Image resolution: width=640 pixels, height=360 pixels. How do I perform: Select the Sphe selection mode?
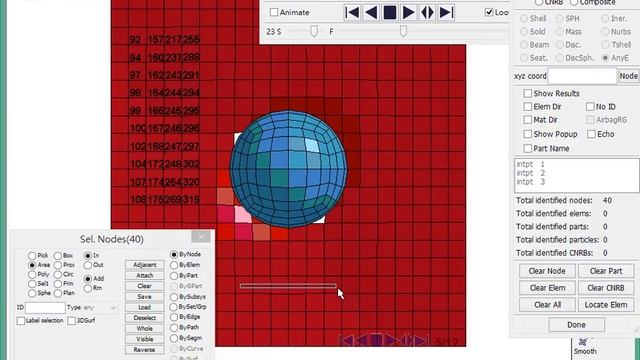[32, 293]
